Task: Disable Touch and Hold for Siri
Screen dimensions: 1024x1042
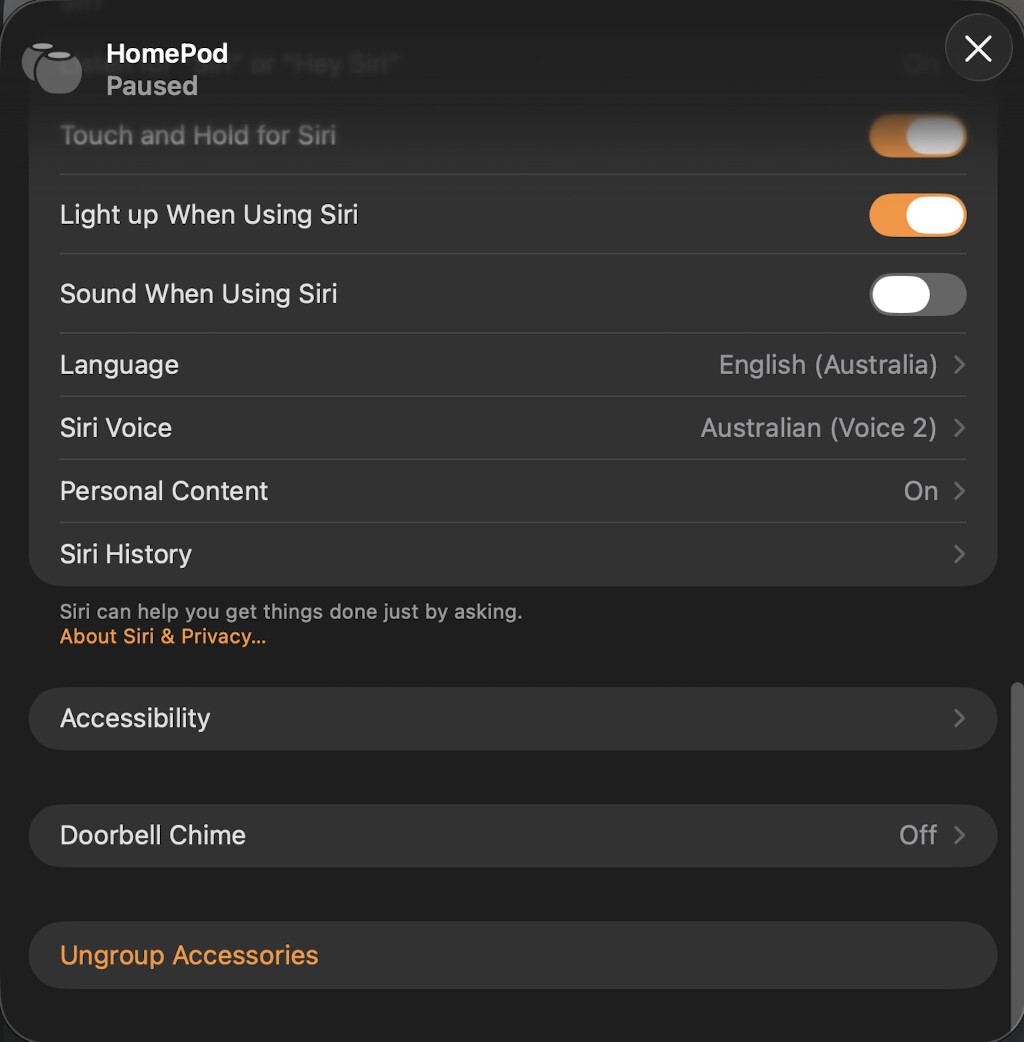Action: [918, 136]
